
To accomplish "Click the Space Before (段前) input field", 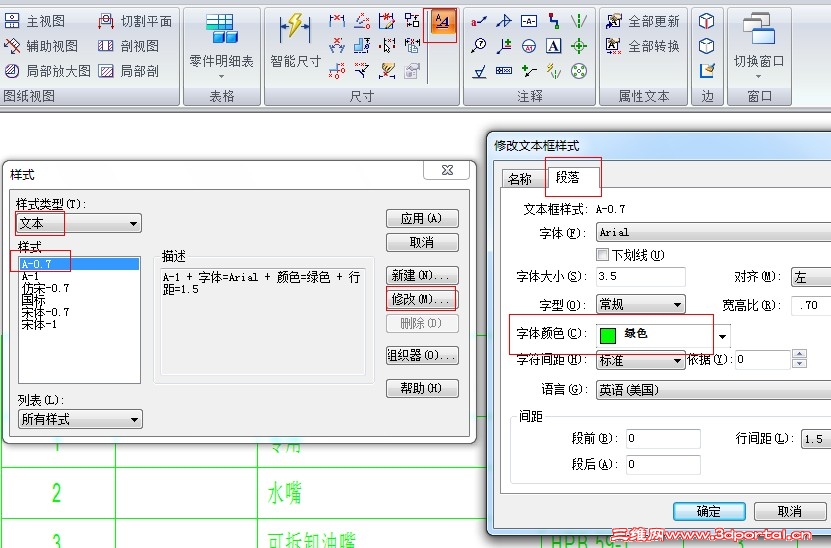I will (x=663, y=438).
